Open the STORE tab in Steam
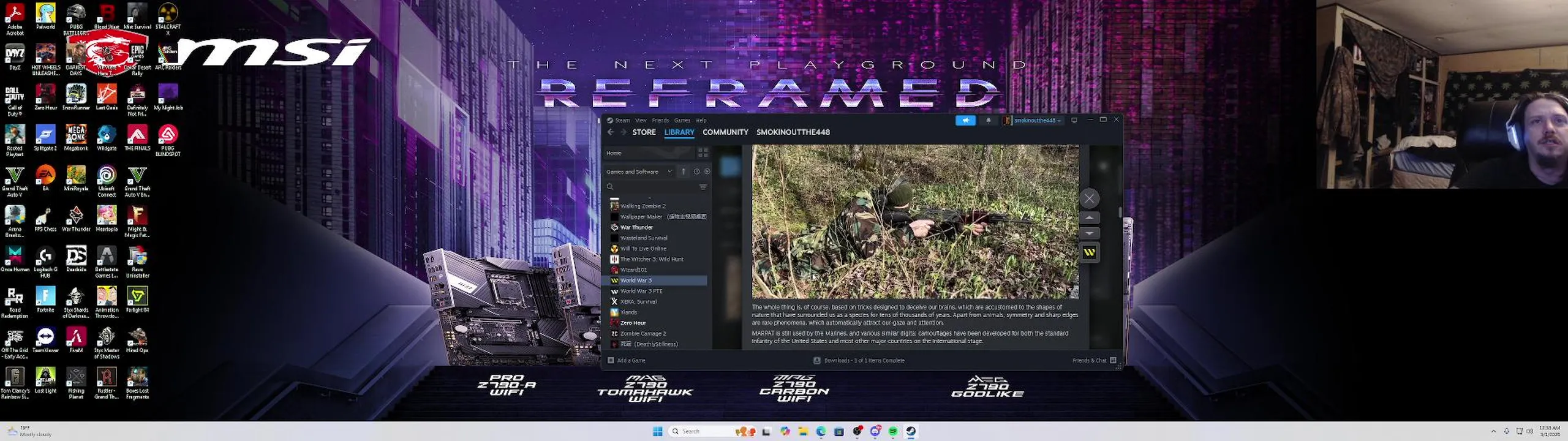Viewport: 1568px width, 441px height. (644, 132)
